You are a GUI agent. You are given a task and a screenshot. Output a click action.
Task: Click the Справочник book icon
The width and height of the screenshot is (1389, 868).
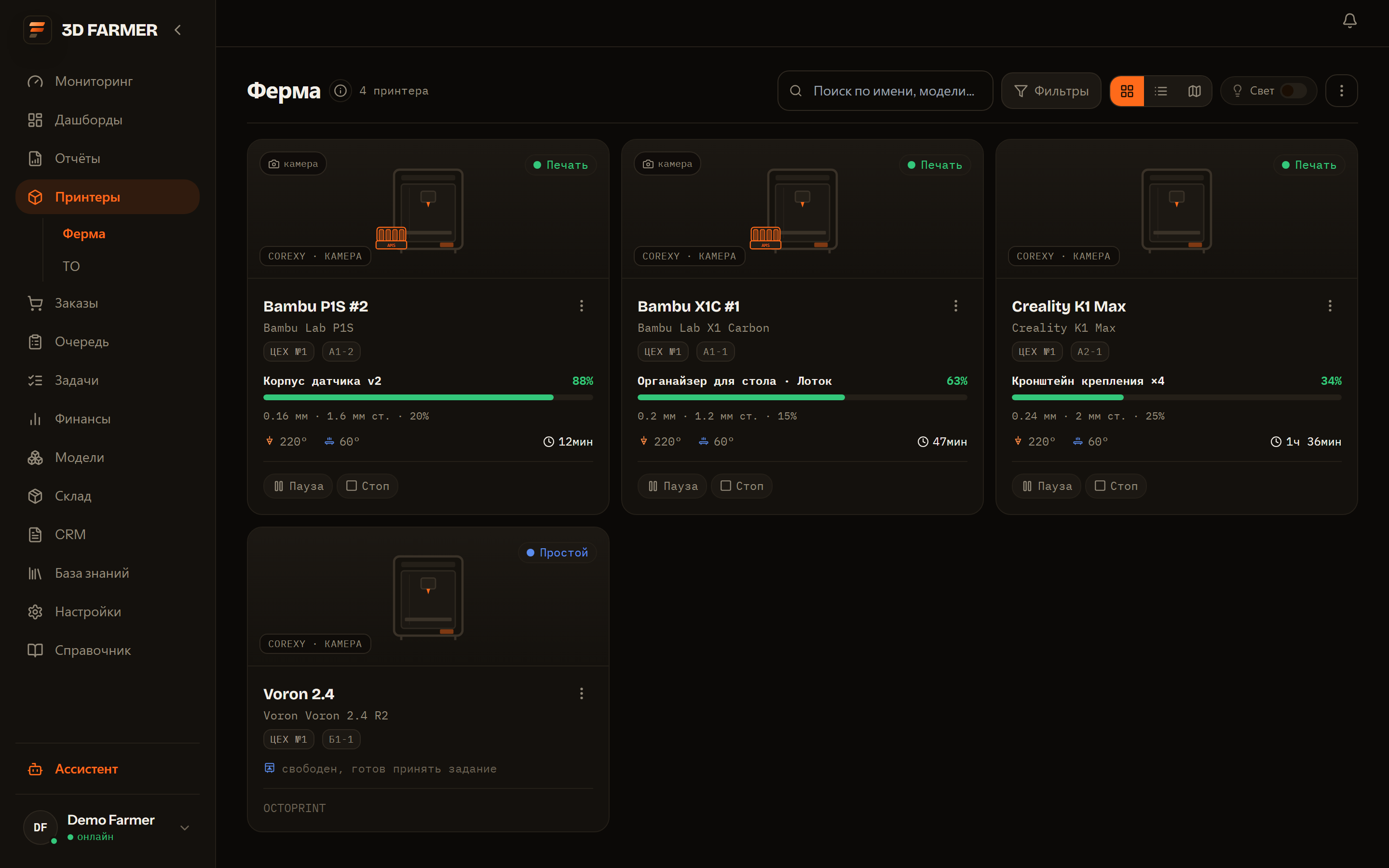pos(35,651)
